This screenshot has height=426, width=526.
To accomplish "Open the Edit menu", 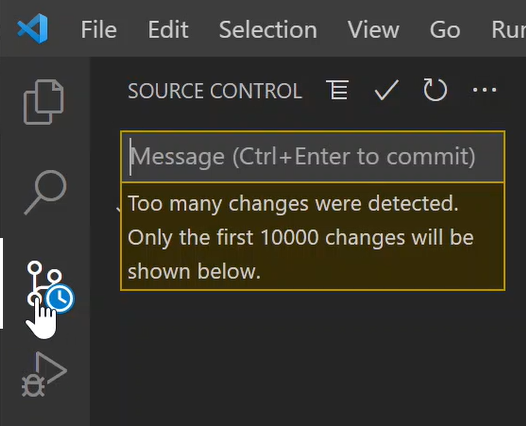I will click(x=168, y=30).
